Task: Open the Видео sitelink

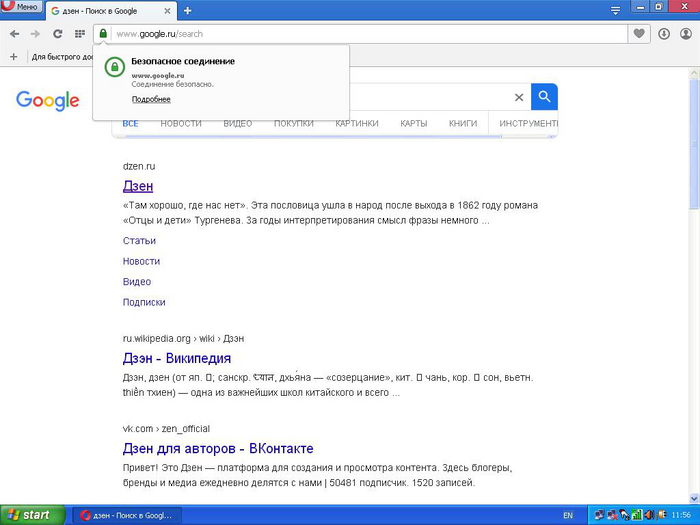Action: coord(137,282)
